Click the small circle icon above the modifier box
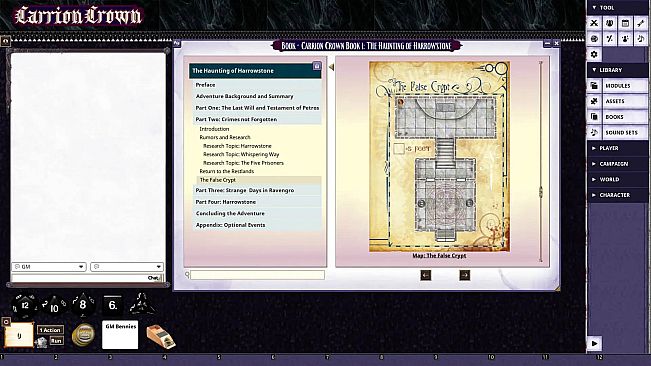Viewport: 651px width, 366px height. 6,322
